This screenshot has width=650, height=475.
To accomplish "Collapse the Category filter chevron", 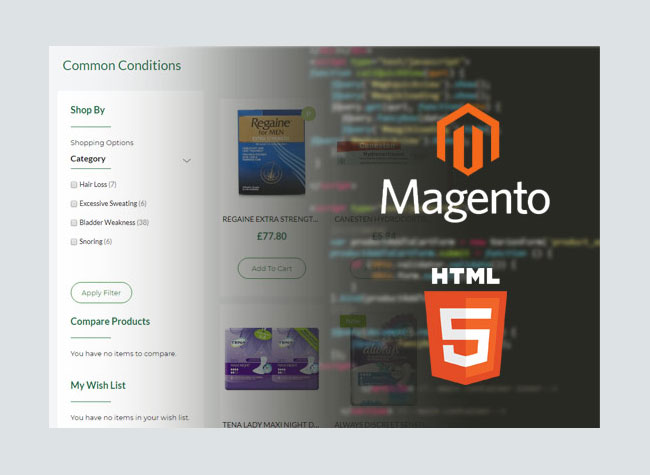I will [x=187, y=160].
